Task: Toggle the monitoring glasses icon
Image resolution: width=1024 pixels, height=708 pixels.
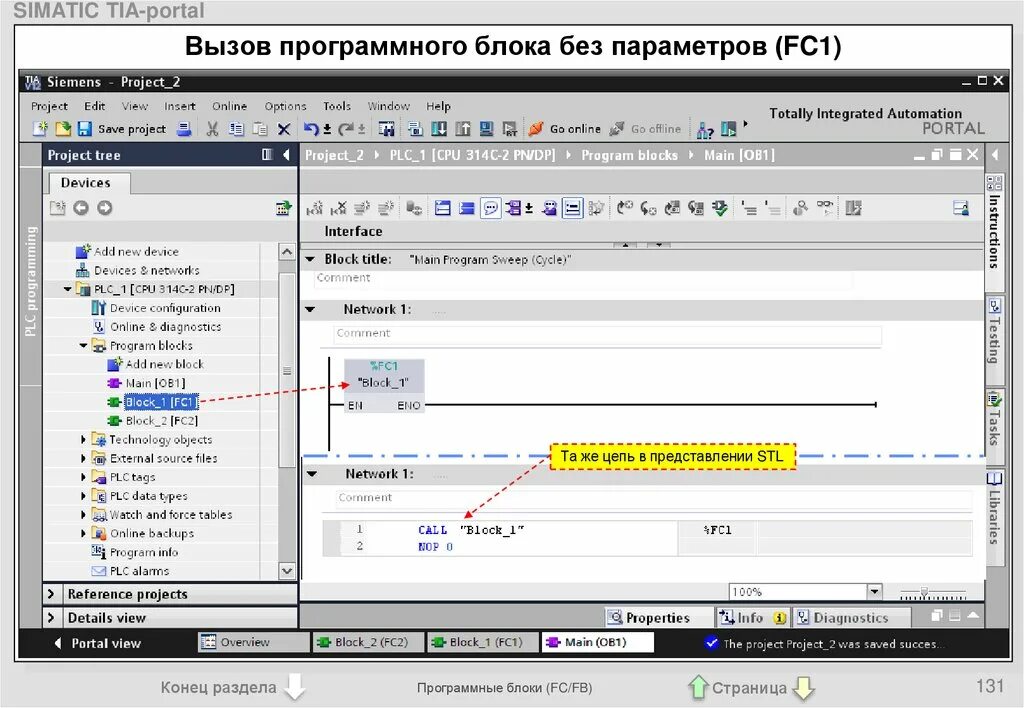Action: click(825, 208)
